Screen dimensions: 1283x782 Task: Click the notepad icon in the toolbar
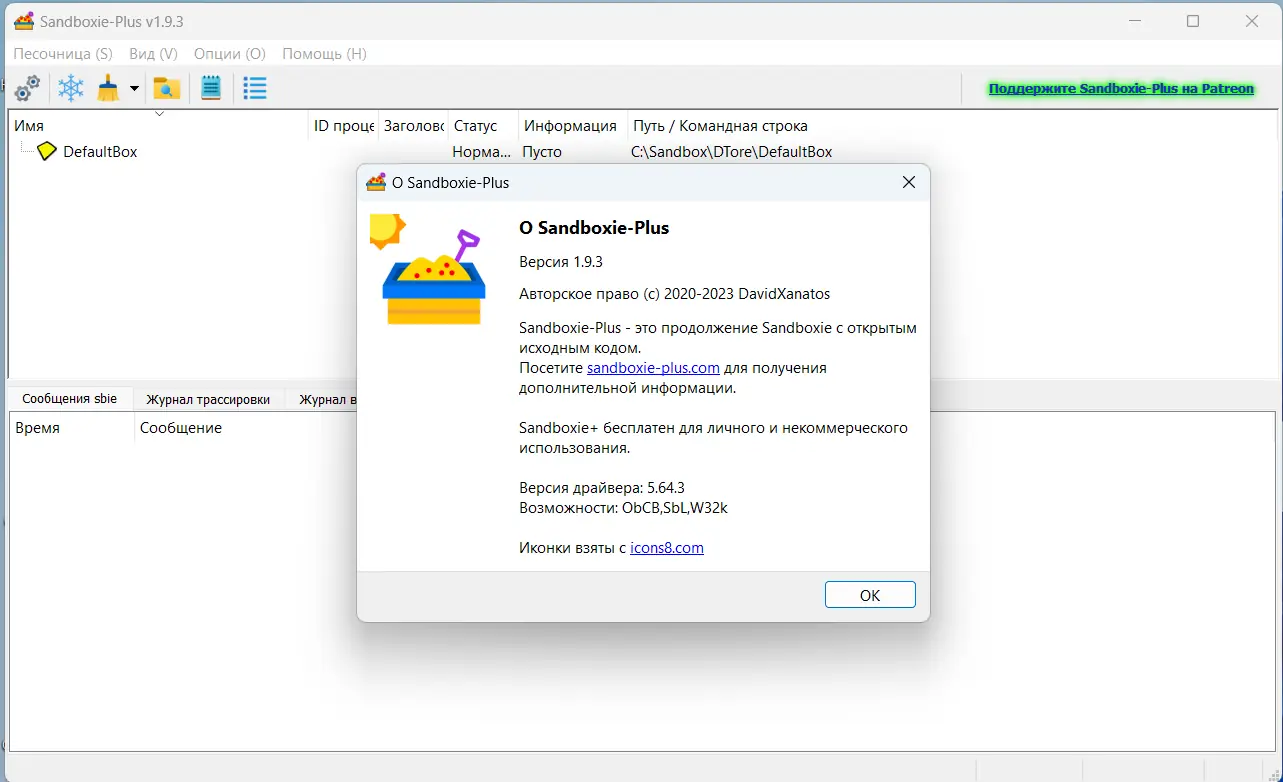coord(211,88)
